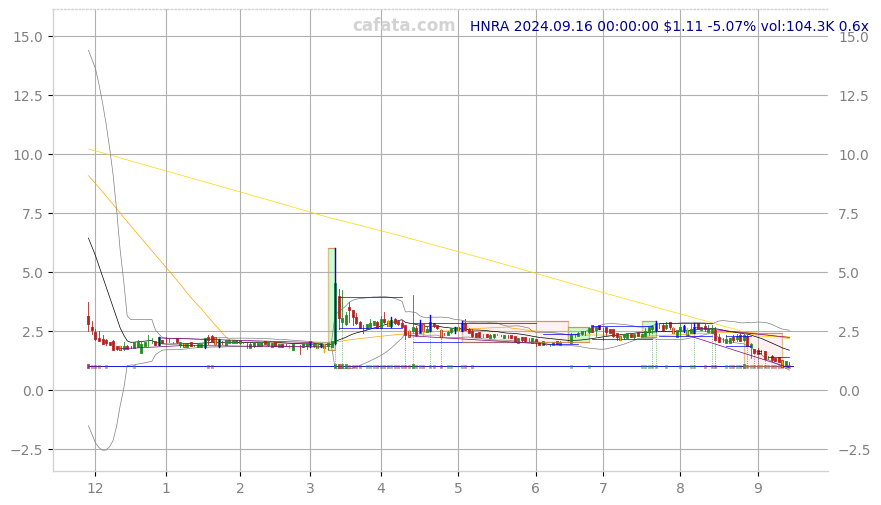881x505 pixels.
Task: Click the left axis label 15.0
Action: click(28, 37)
